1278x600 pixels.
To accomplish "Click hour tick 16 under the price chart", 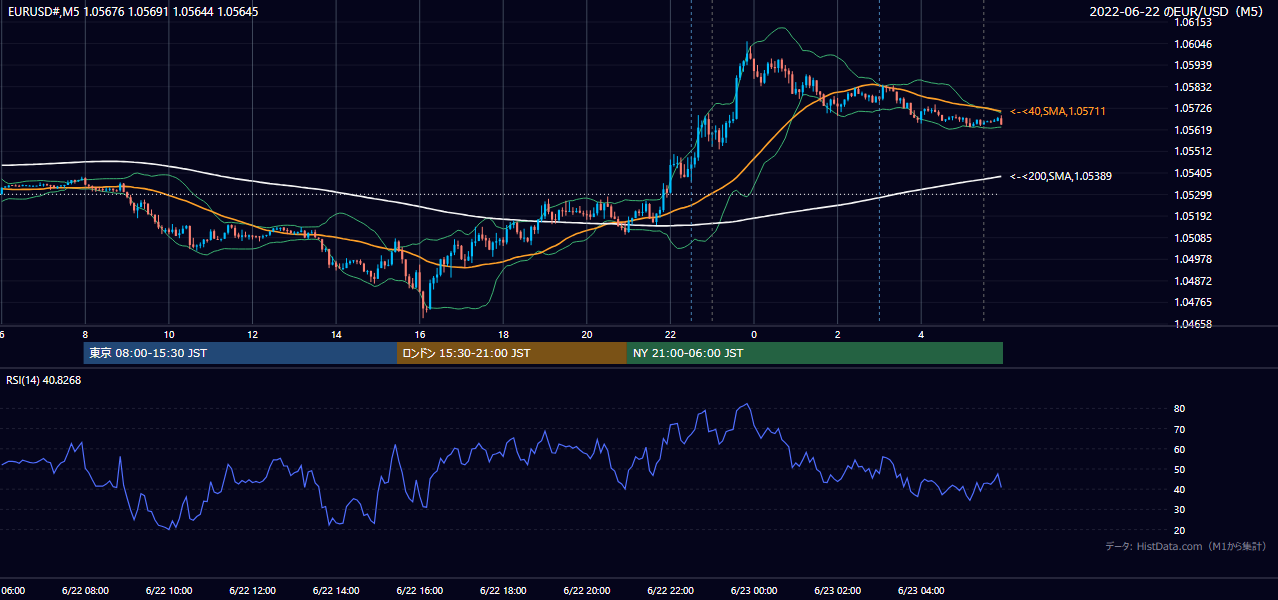I will point(420,335).
